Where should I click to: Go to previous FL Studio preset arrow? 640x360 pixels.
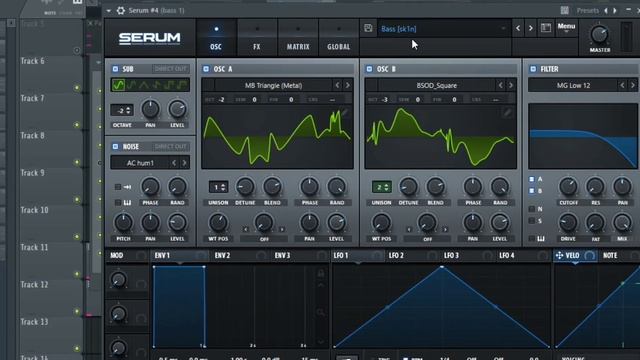pyautogui.click(x=606, y=11)
